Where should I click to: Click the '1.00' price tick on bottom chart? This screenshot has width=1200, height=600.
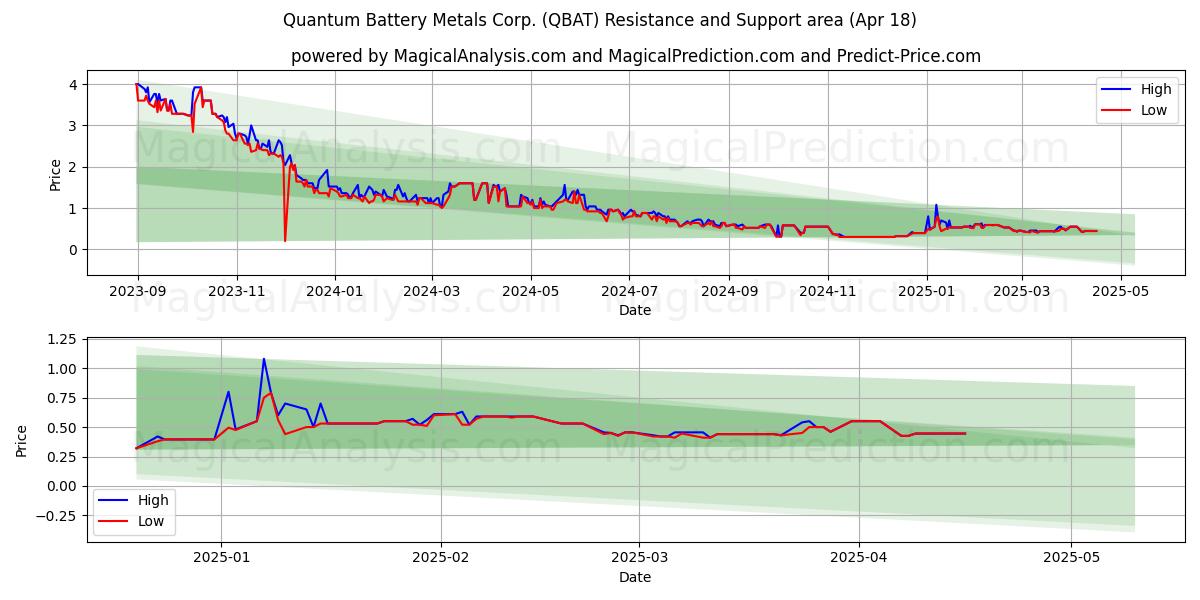coord(63,369)
